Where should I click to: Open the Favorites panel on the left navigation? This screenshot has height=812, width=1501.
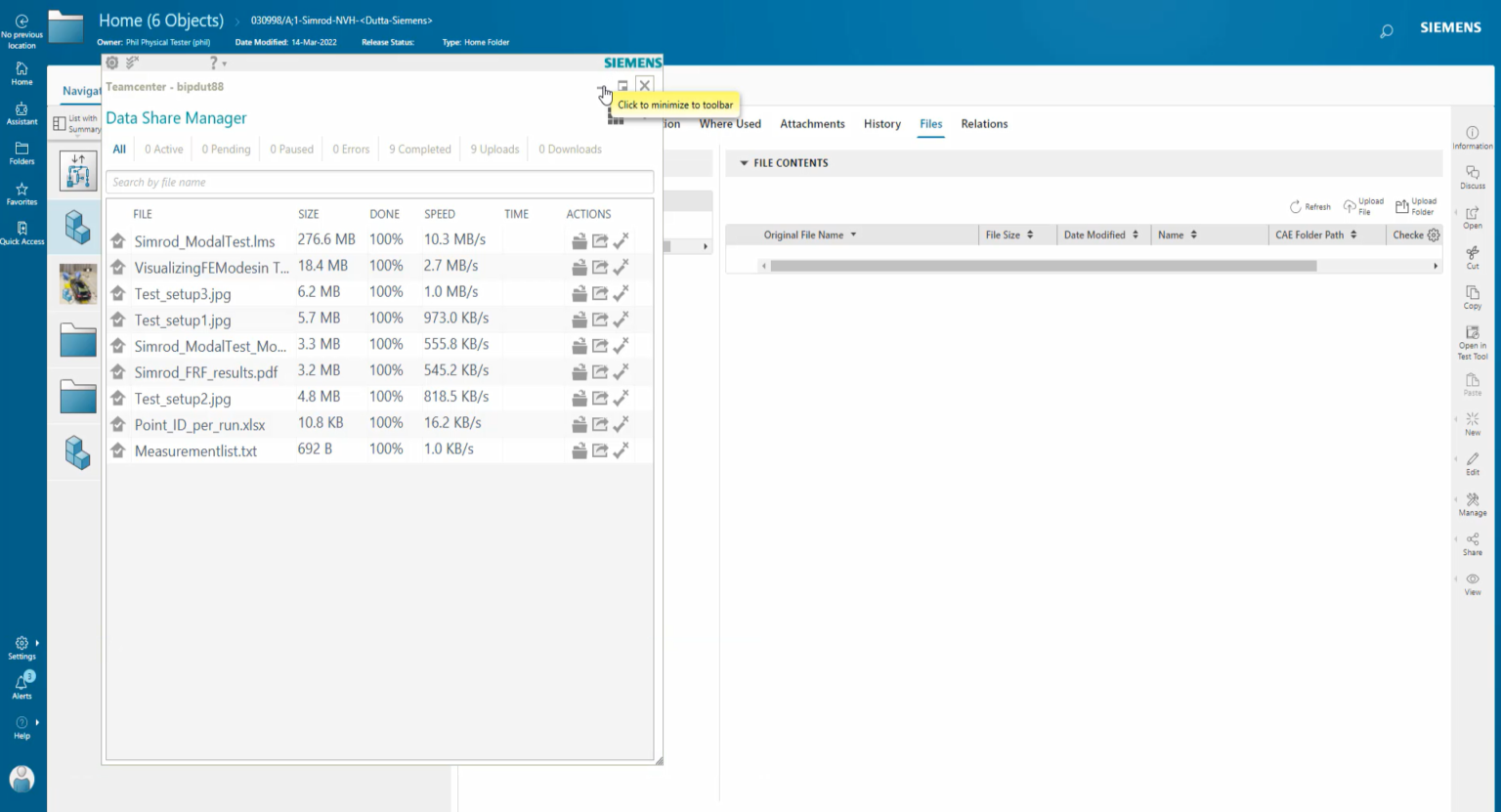pos(21,192)
